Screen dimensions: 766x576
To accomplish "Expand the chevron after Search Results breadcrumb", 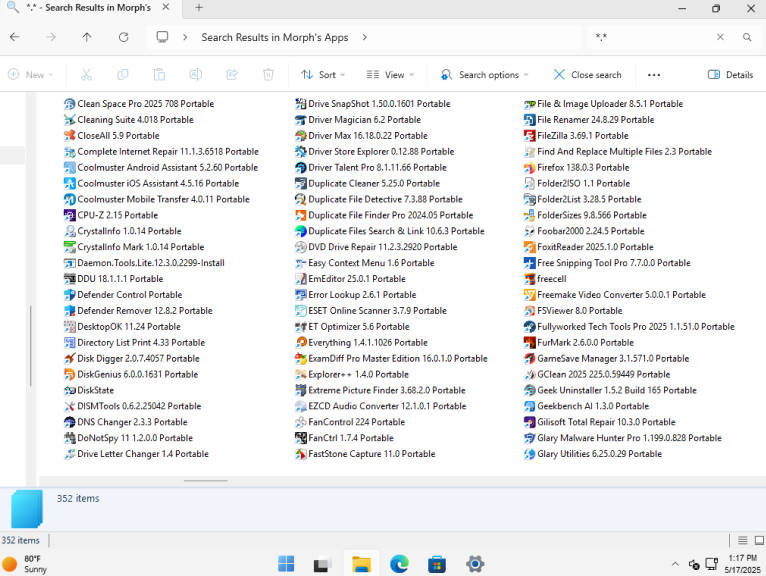I will pos(364,37).
